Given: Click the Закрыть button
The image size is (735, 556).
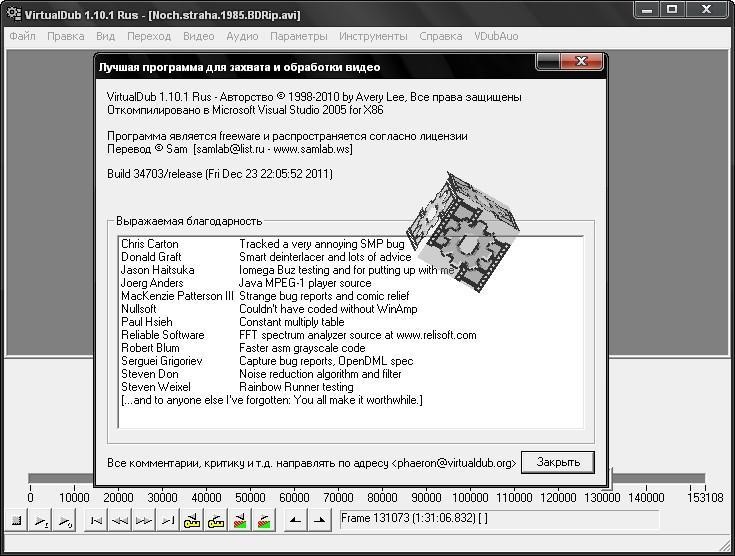Looking at the screenshot, I should (x=558, y=462).
